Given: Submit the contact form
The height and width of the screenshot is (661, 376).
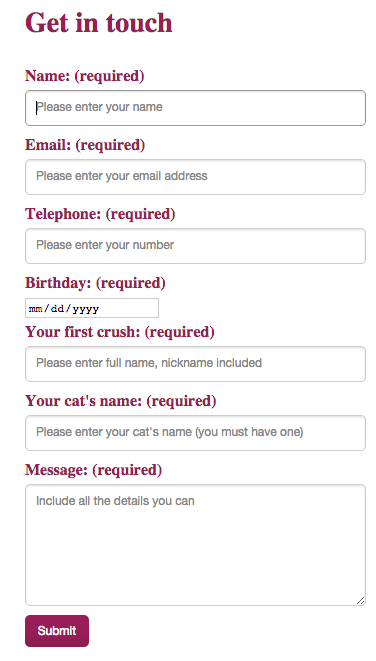Looking at the screenshot, I should point(57,631).
